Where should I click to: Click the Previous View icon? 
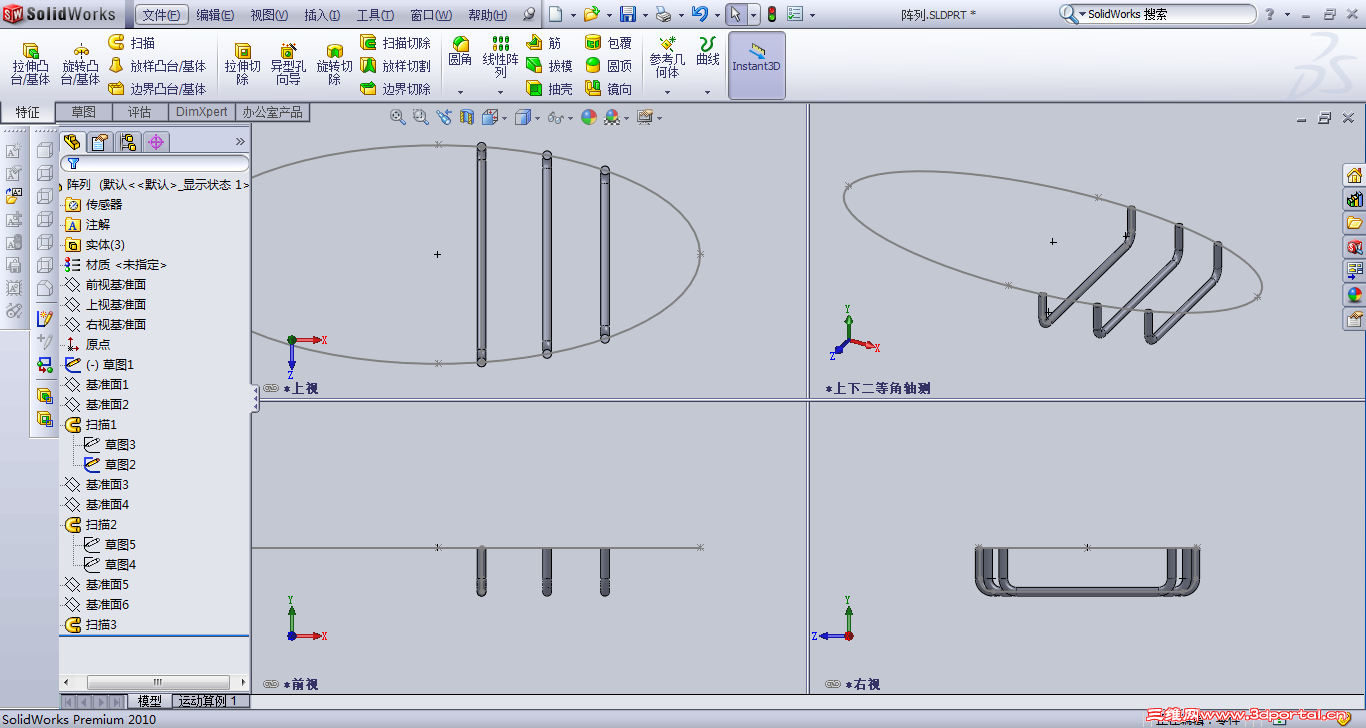(x=444, y=117)
